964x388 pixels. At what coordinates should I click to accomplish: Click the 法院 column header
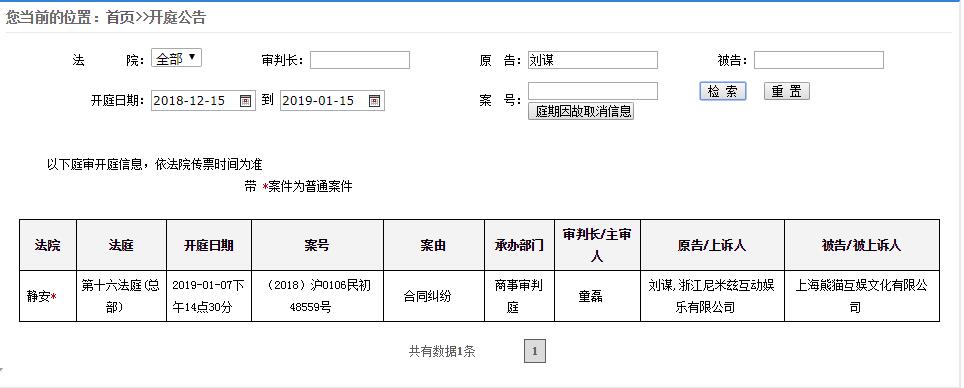pos(48,245)
